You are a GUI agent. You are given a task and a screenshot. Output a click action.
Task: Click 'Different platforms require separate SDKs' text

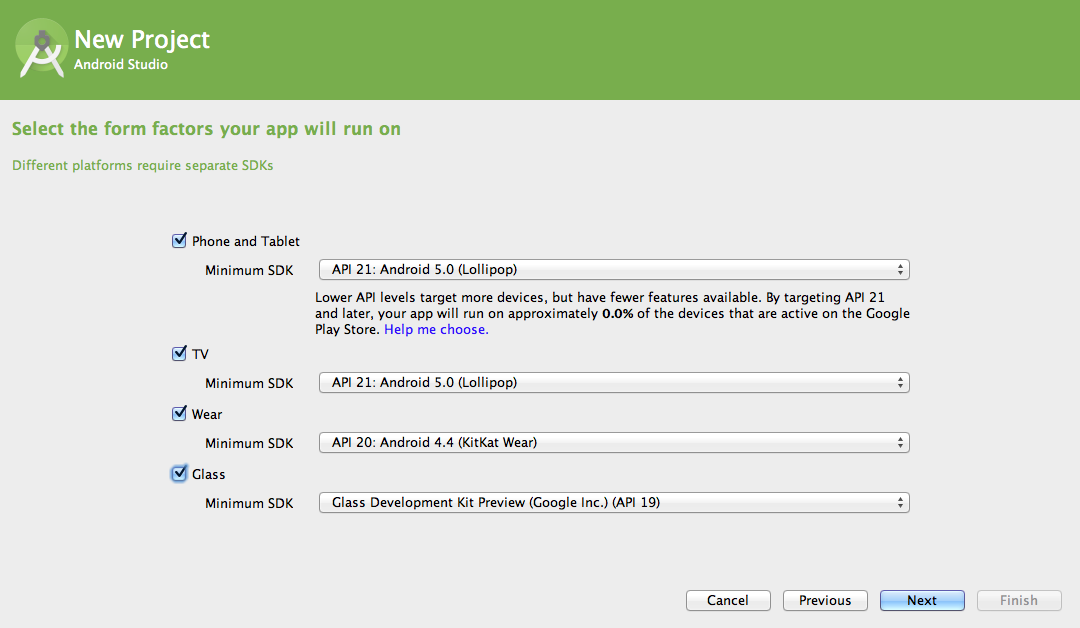pyautogui.click(x=142, y=165)
